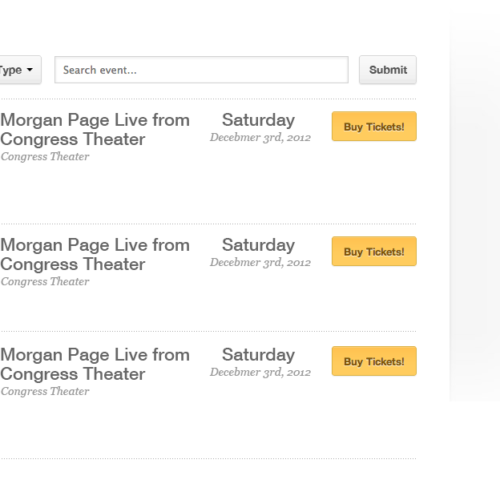
Task: Click the first event's Decebmer 3rd, 2012 date
Action: click(x=260, y=138)
